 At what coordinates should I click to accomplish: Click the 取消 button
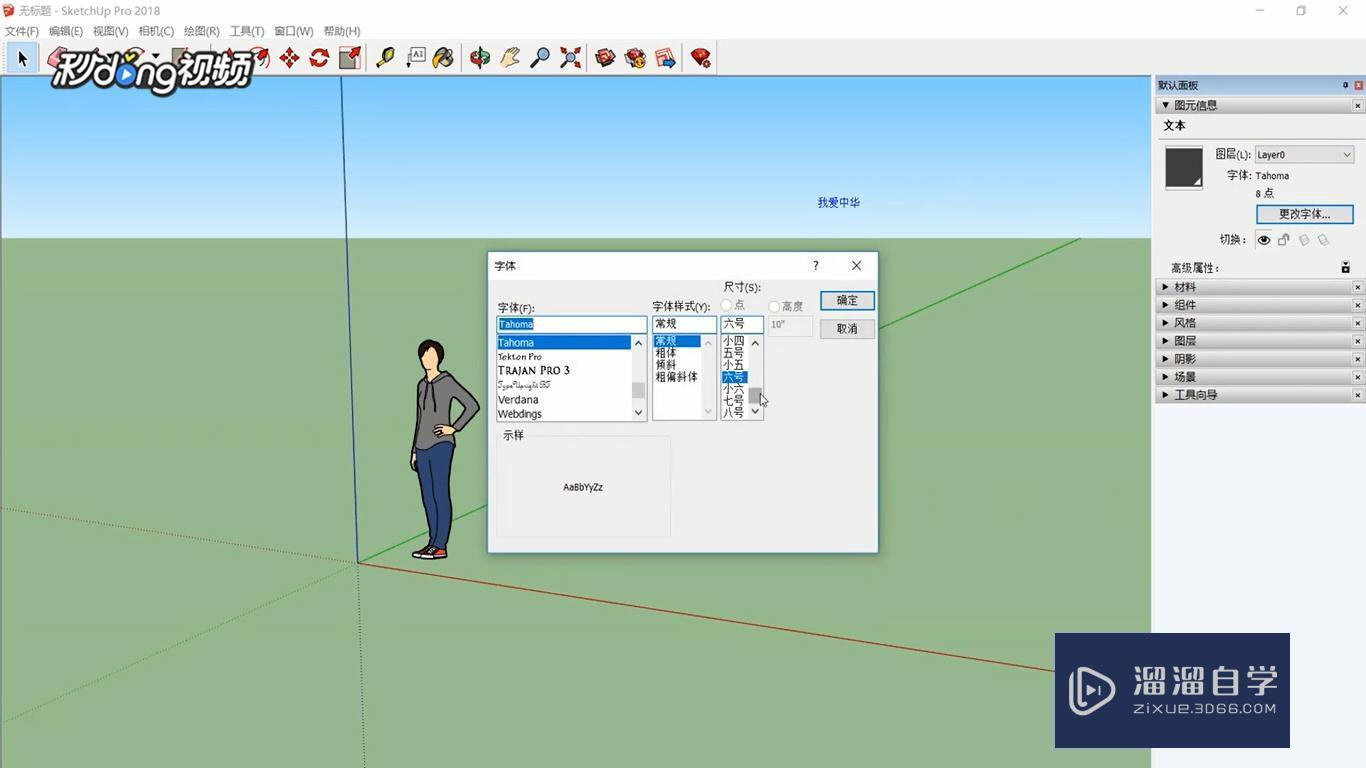click(x=847, y=328)
